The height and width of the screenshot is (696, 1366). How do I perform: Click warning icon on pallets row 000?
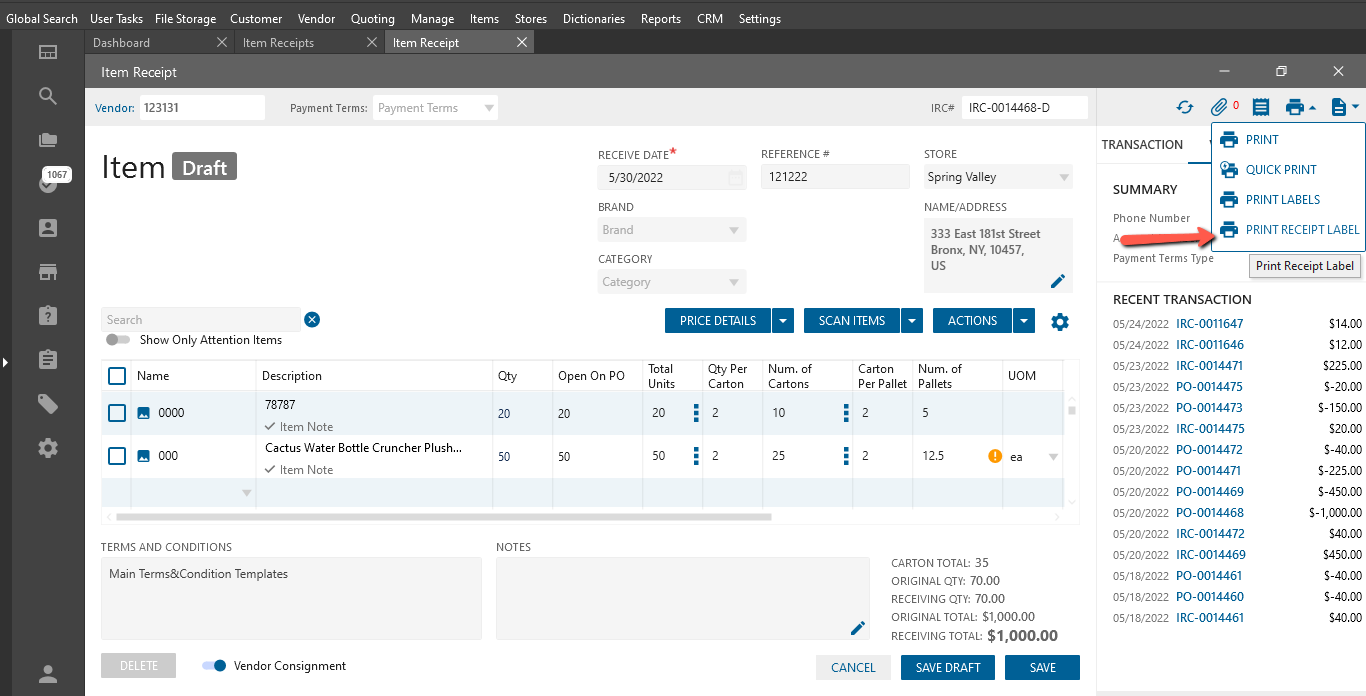[x=995, y=456]
